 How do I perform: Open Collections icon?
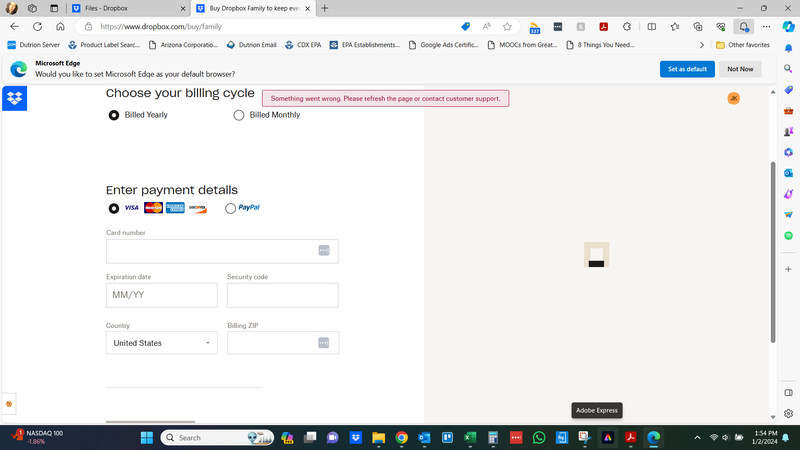697,27
